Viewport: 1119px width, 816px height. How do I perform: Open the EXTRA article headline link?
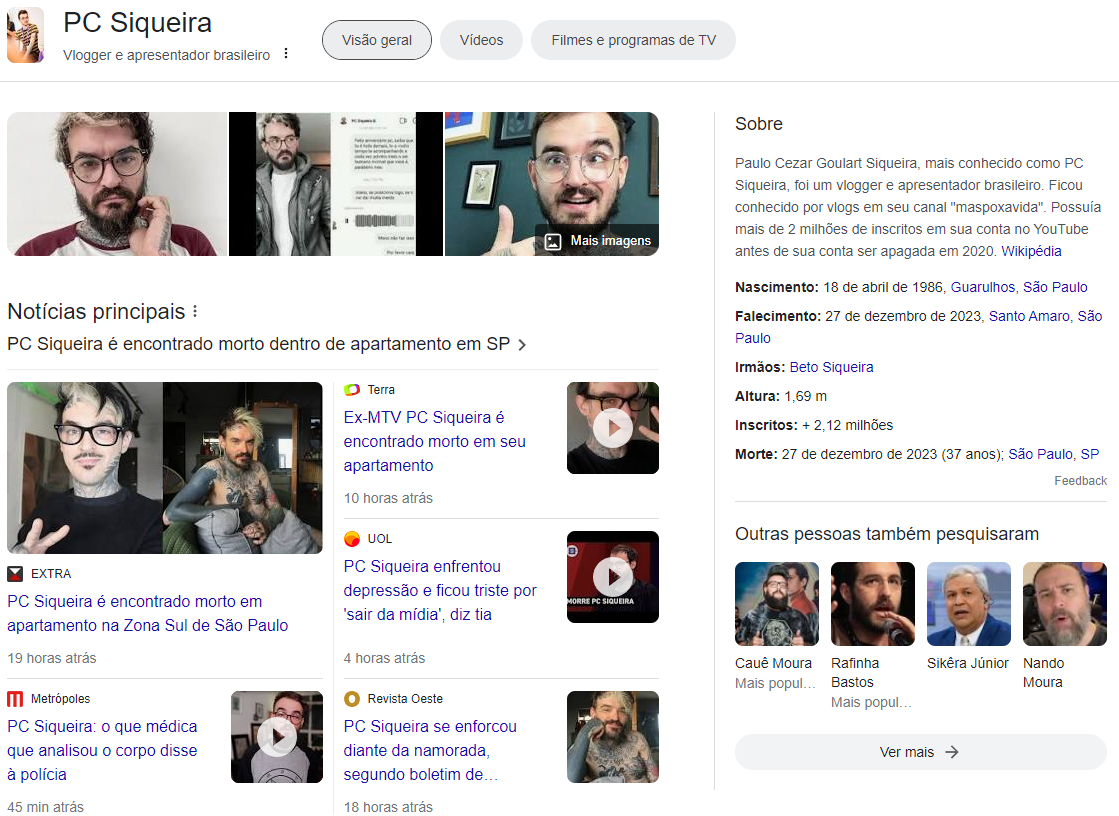pos(148,613)
